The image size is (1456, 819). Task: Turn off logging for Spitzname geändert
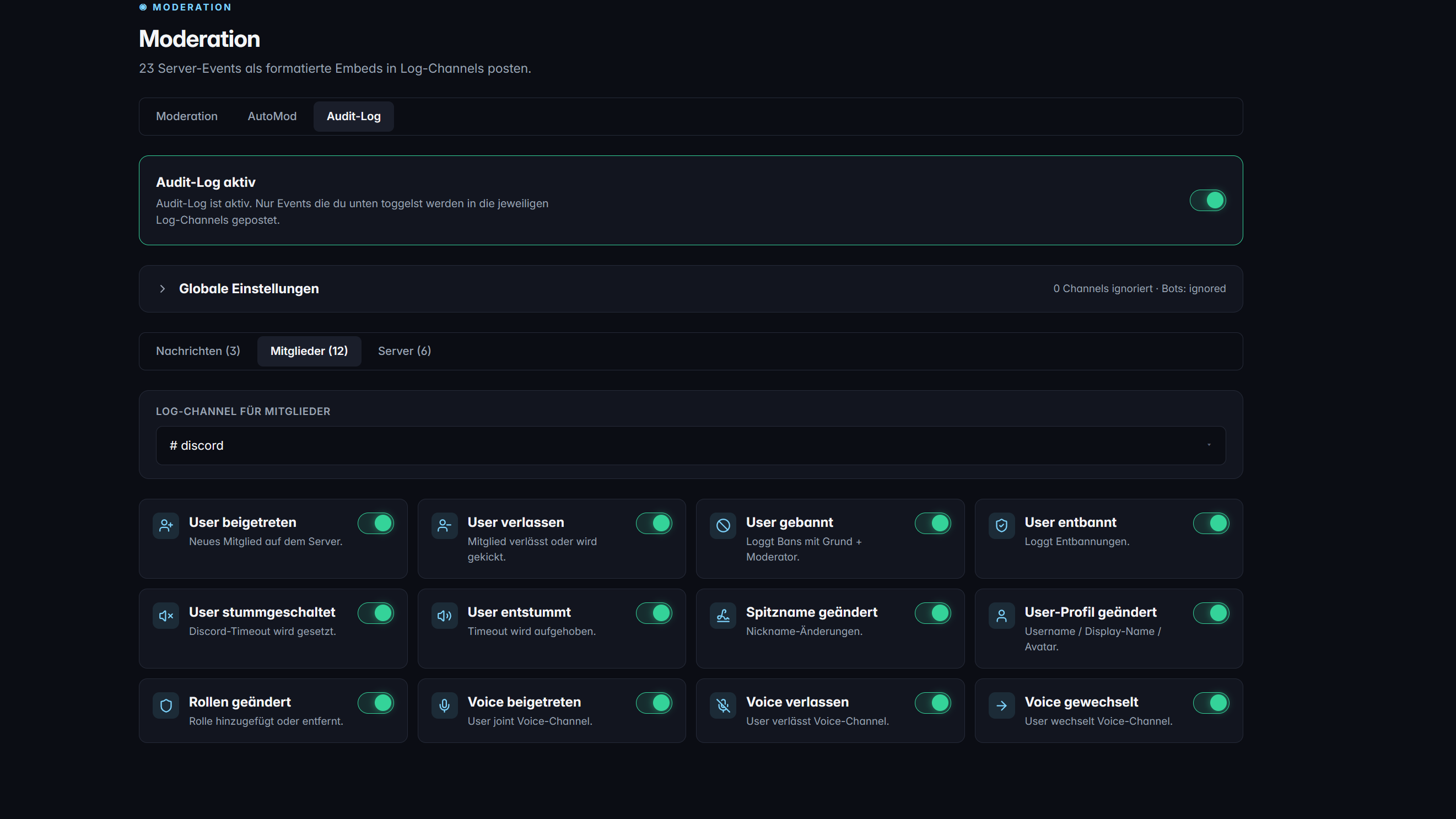(932, 613)
